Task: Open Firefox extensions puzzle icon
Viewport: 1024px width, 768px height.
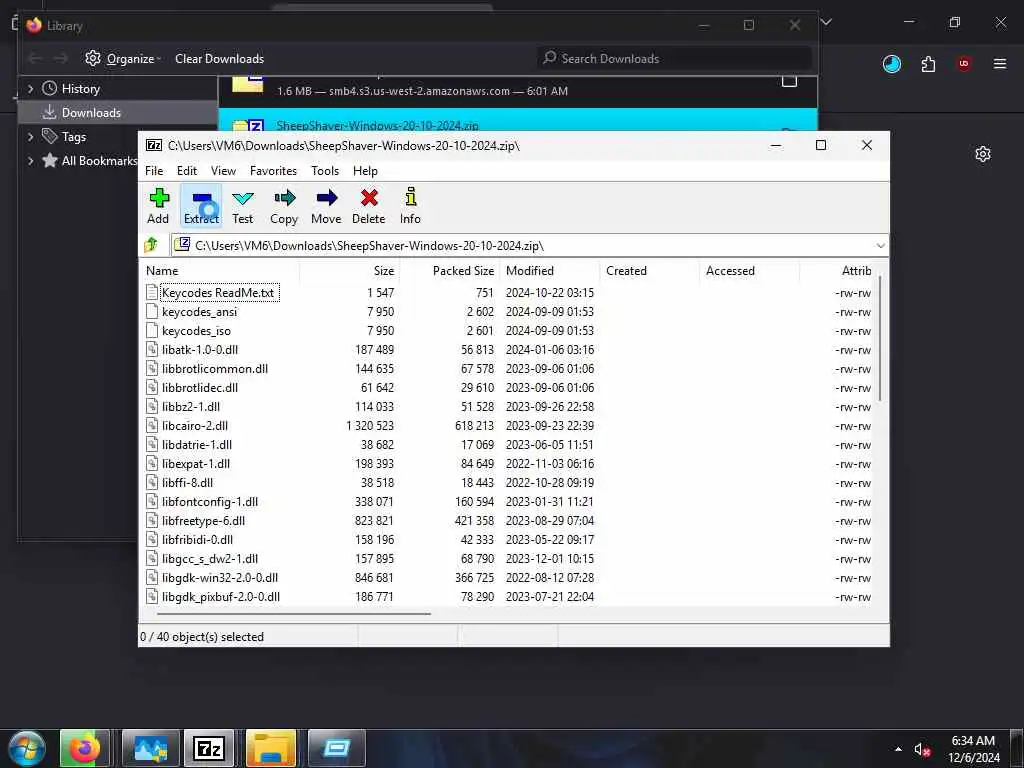Action: tap(928, 63)
